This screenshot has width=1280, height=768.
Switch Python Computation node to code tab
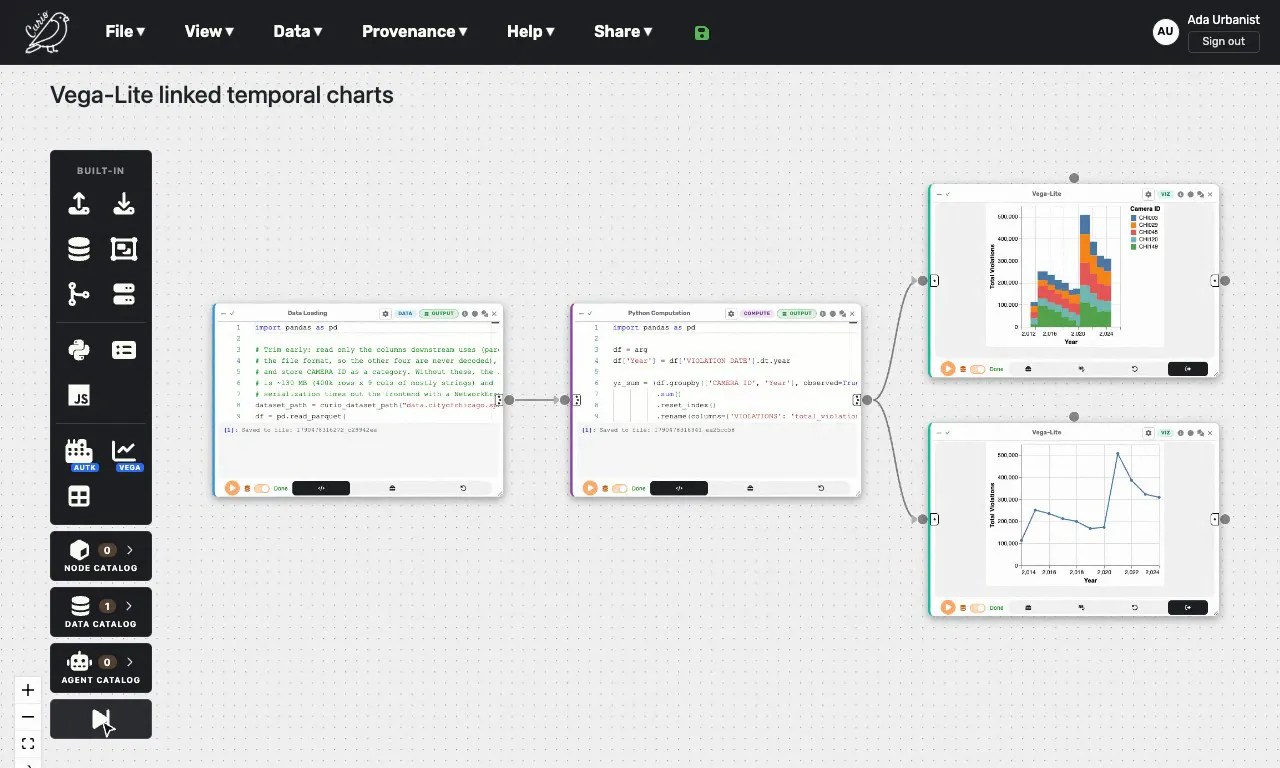679,488
